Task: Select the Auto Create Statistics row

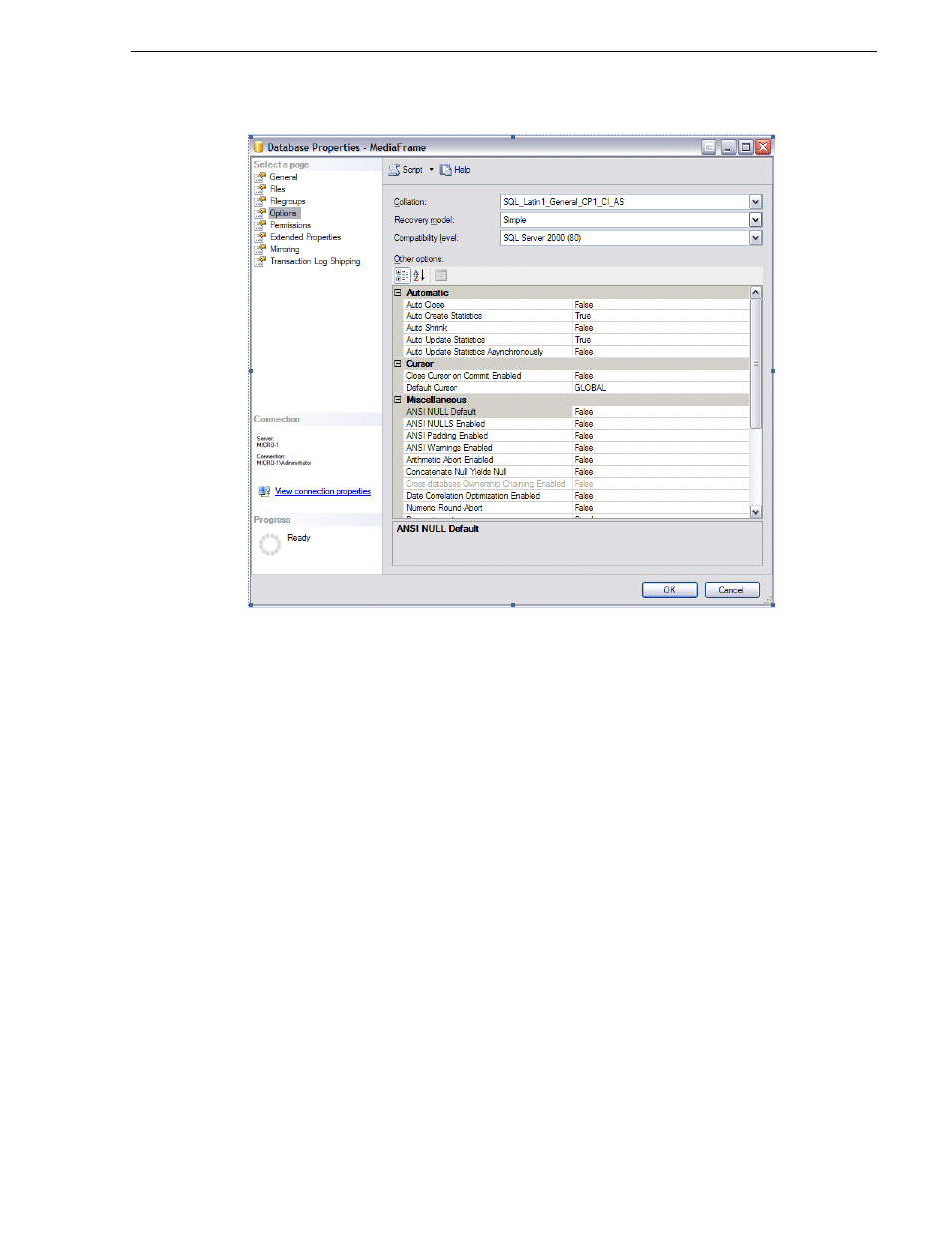Action: point(577,316)
